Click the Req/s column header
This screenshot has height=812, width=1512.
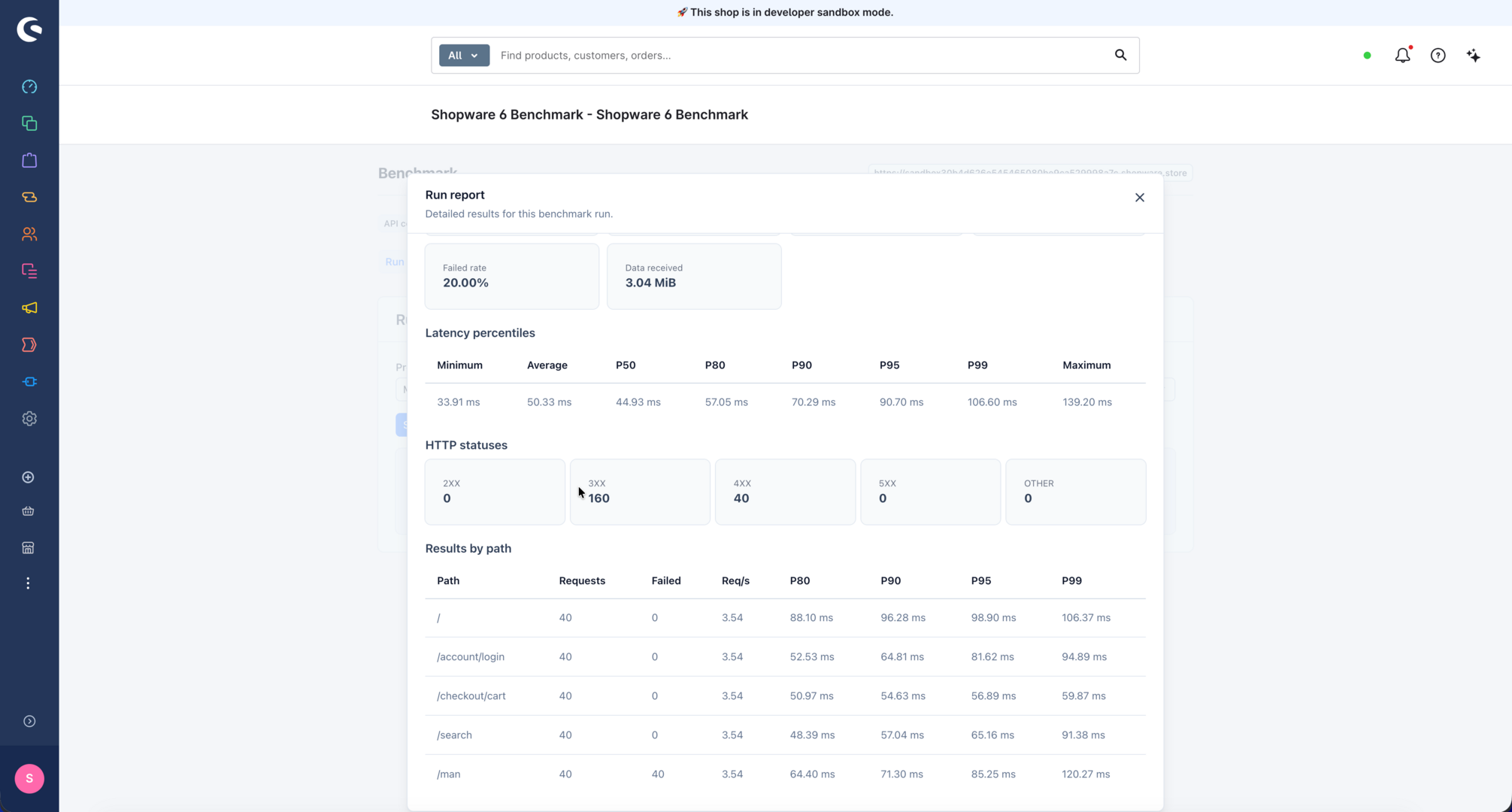click(735, 580)
